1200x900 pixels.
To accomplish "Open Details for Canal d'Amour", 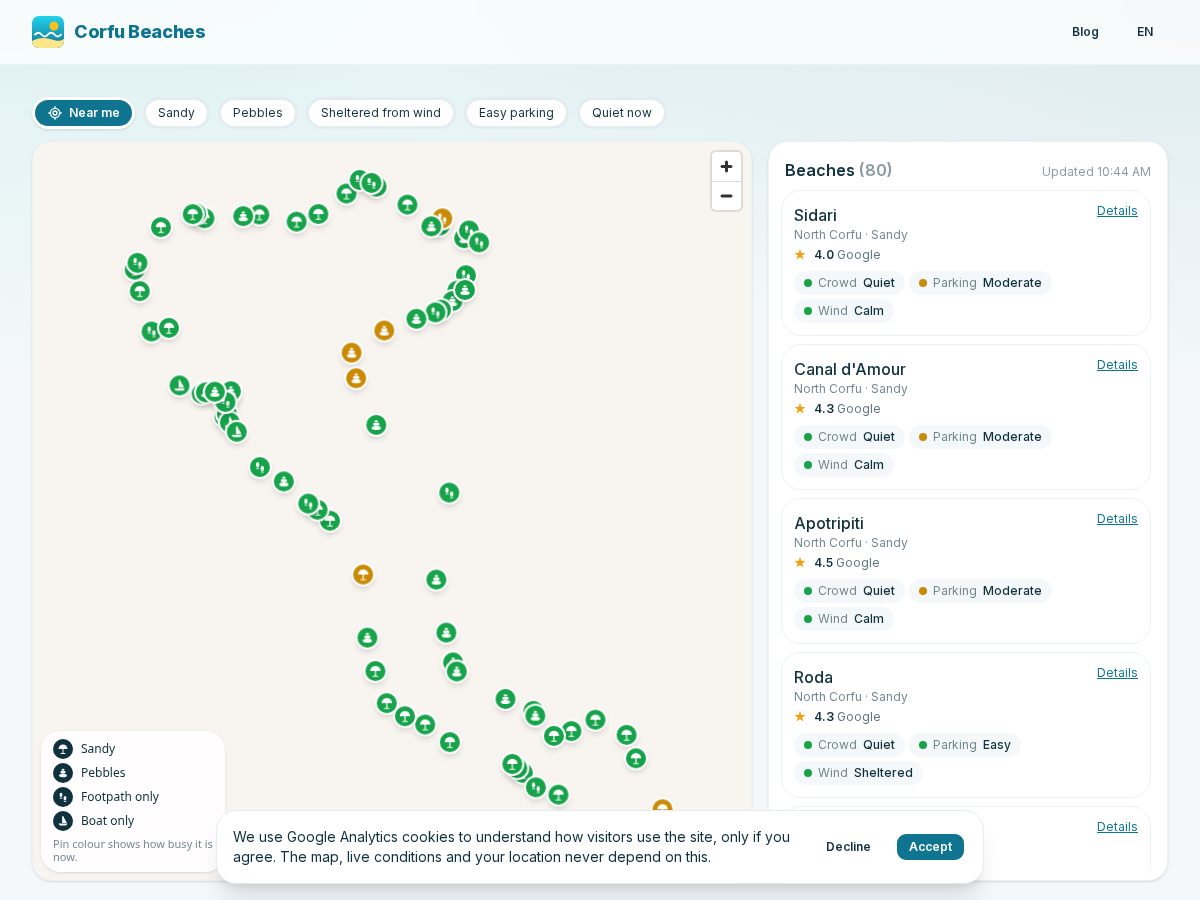I will point(1117,365).
